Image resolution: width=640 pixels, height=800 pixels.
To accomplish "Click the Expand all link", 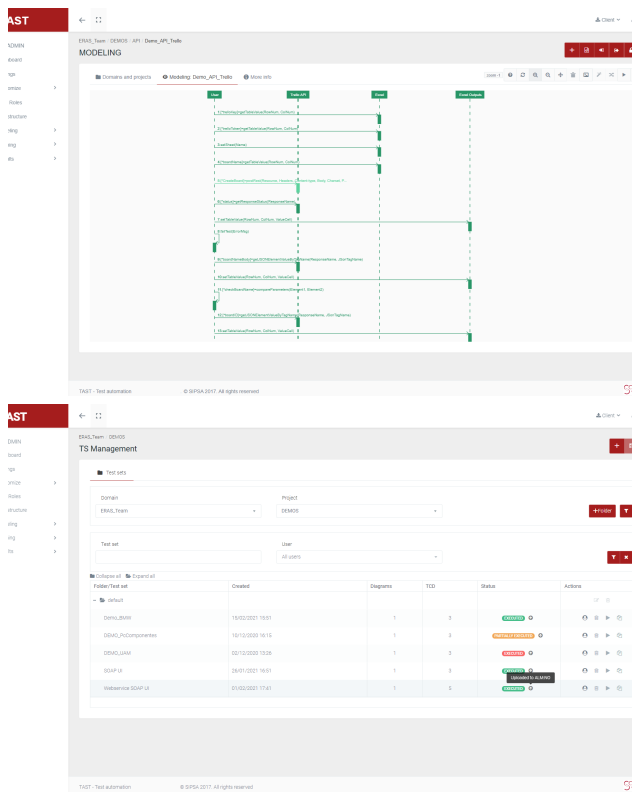I will tap(140, 576).
